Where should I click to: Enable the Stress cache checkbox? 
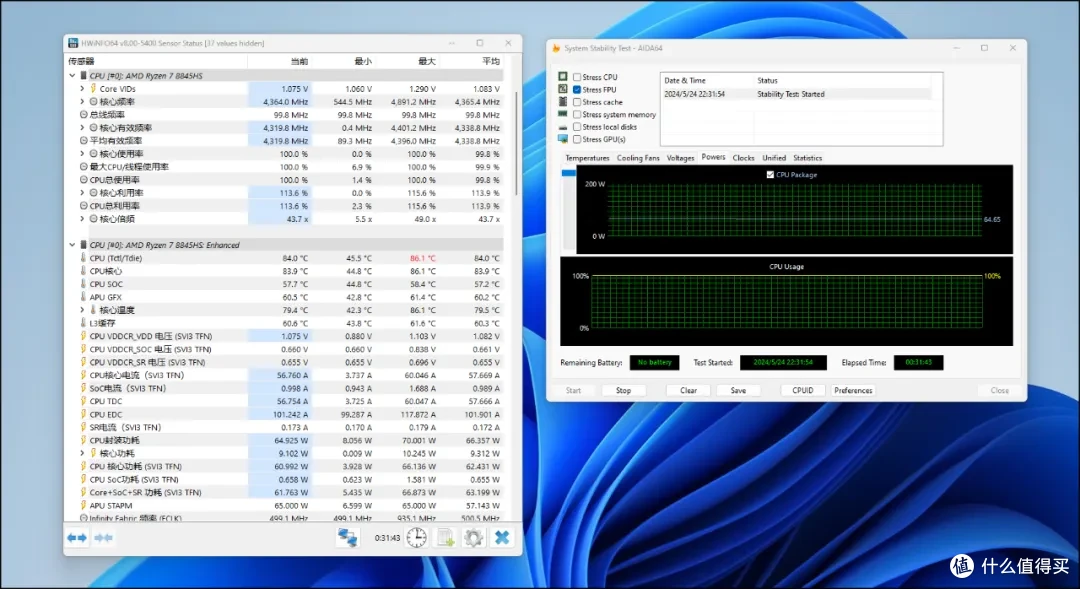[577, 102]
